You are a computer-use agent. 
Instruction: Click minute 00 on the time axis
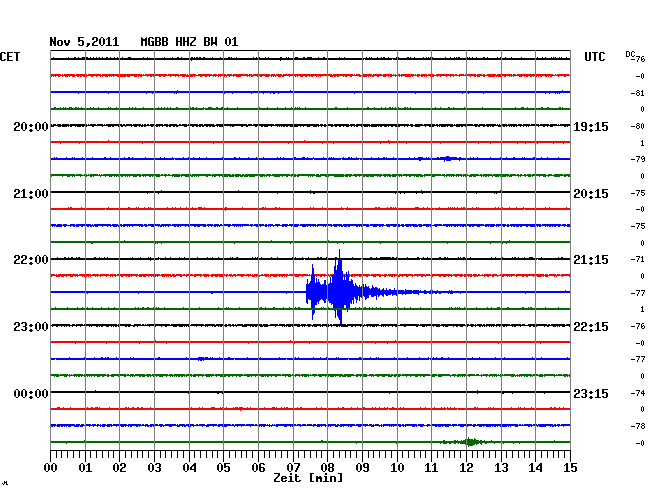click(x=51, y=467)
